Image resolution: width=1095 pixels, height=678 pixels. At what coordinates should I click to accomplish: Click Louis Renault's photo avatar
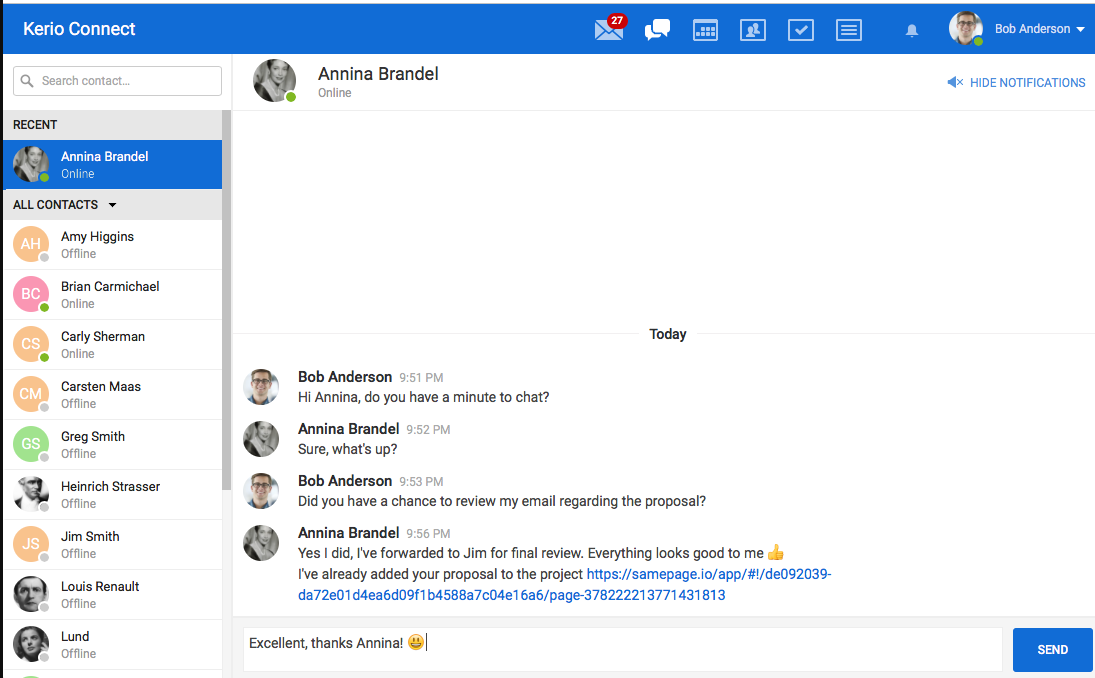pos(31,594)
